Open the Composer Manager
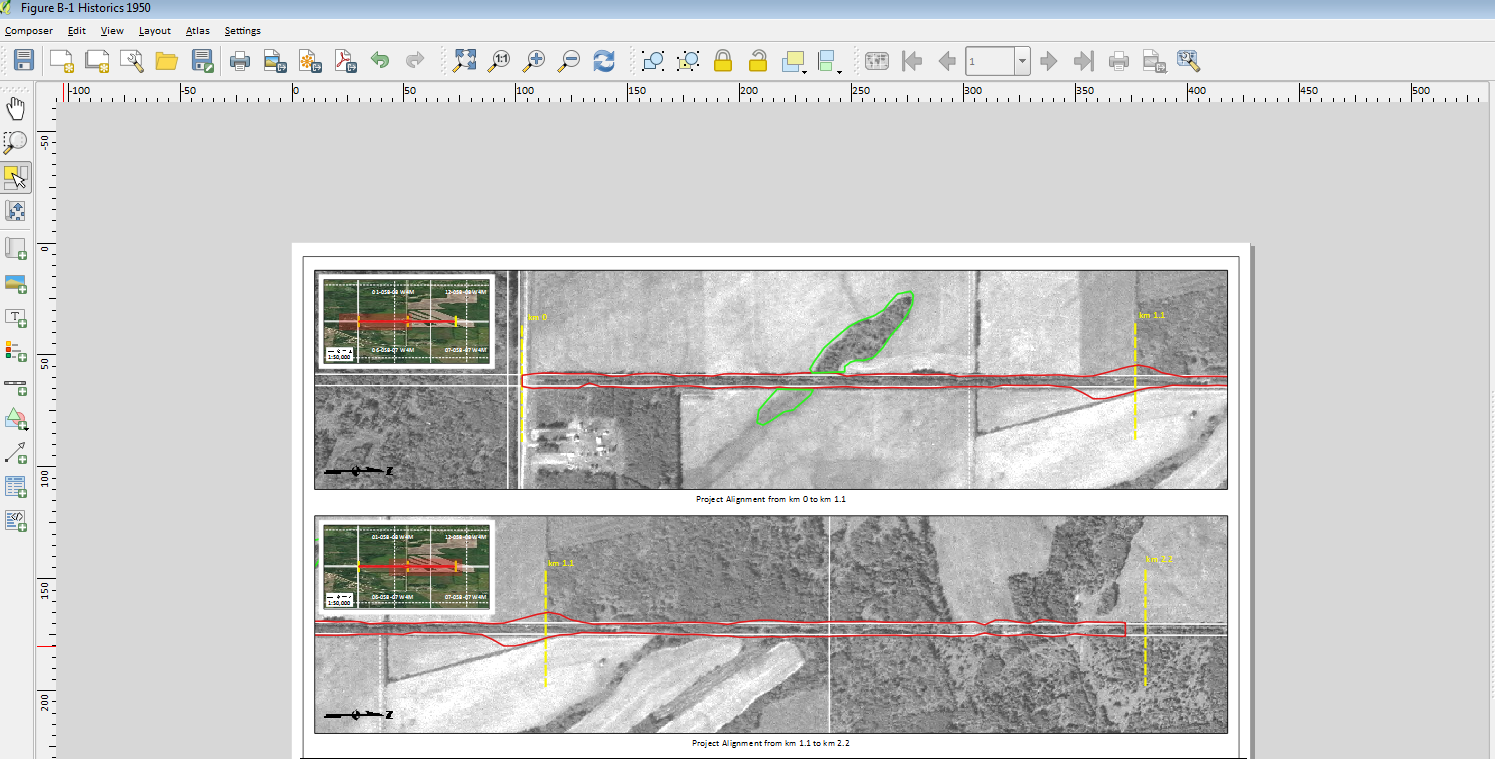This screenshot has width=1495, height=759. [131, 61]
